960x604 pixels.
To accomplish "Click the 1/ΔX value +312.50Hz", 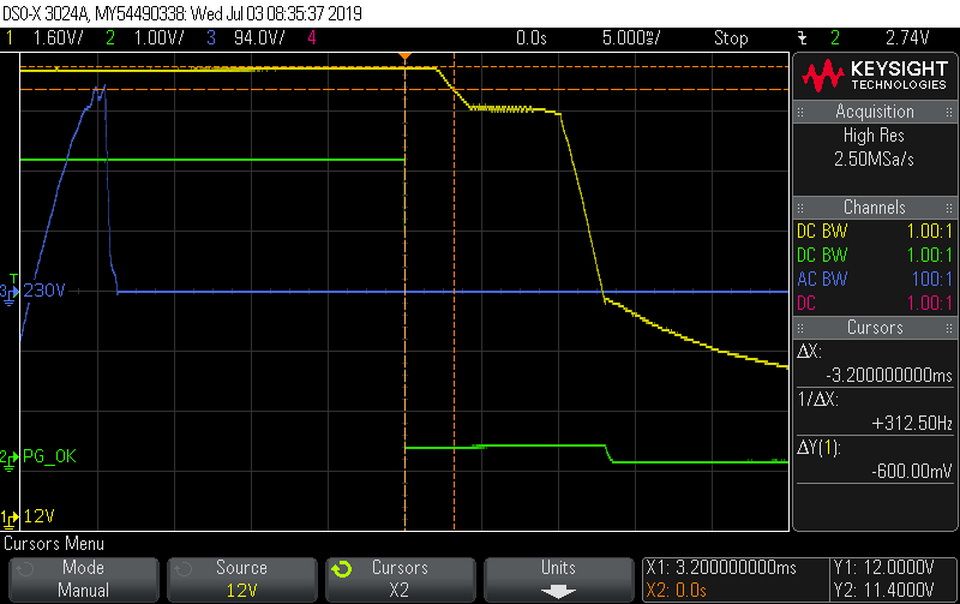I will tap(912, 423).
